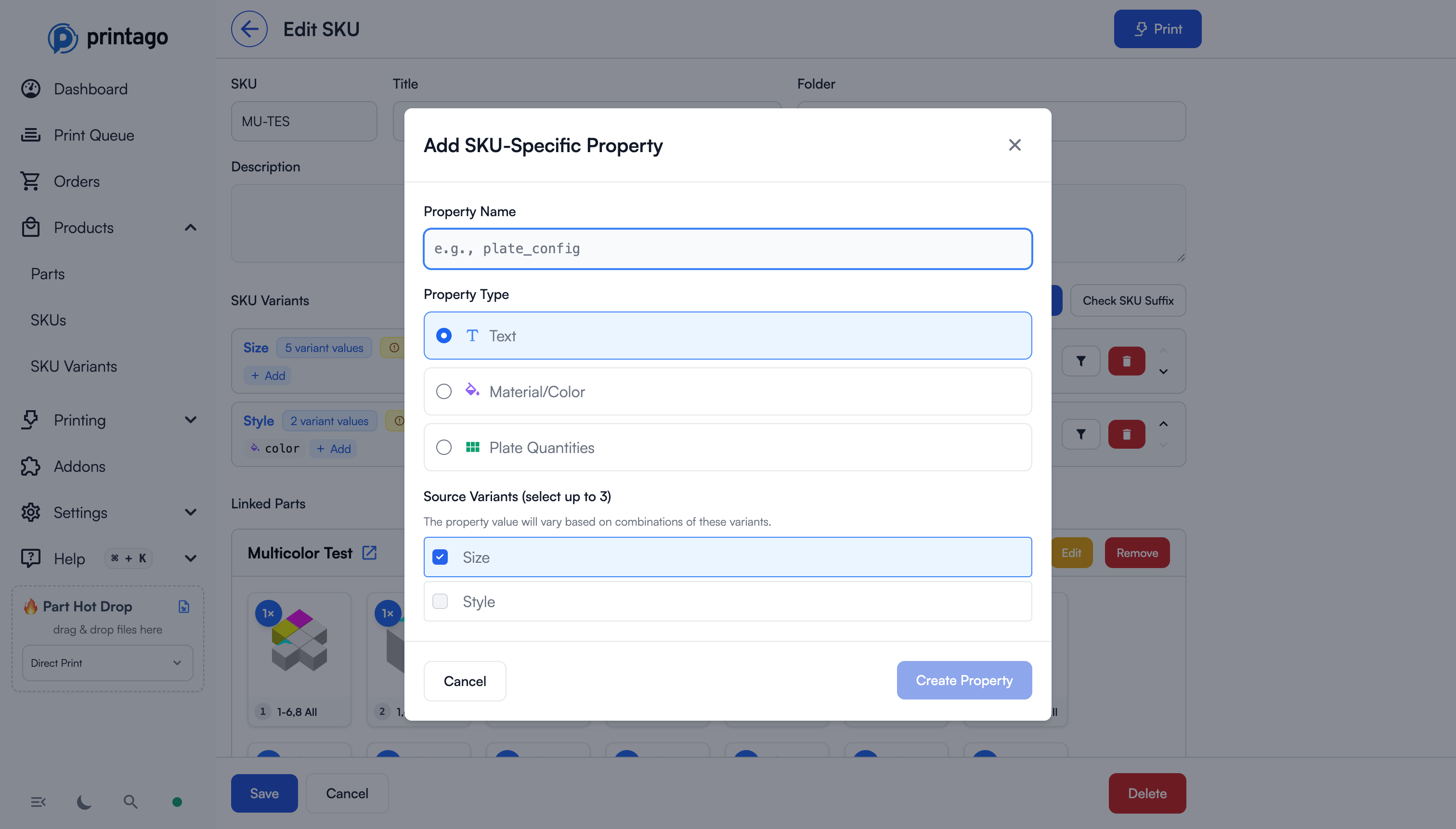This screenshot has width=1456, height=829.
Task: Cancel the Add SKU-Specific Property dialog
Action: coord(465,681)
